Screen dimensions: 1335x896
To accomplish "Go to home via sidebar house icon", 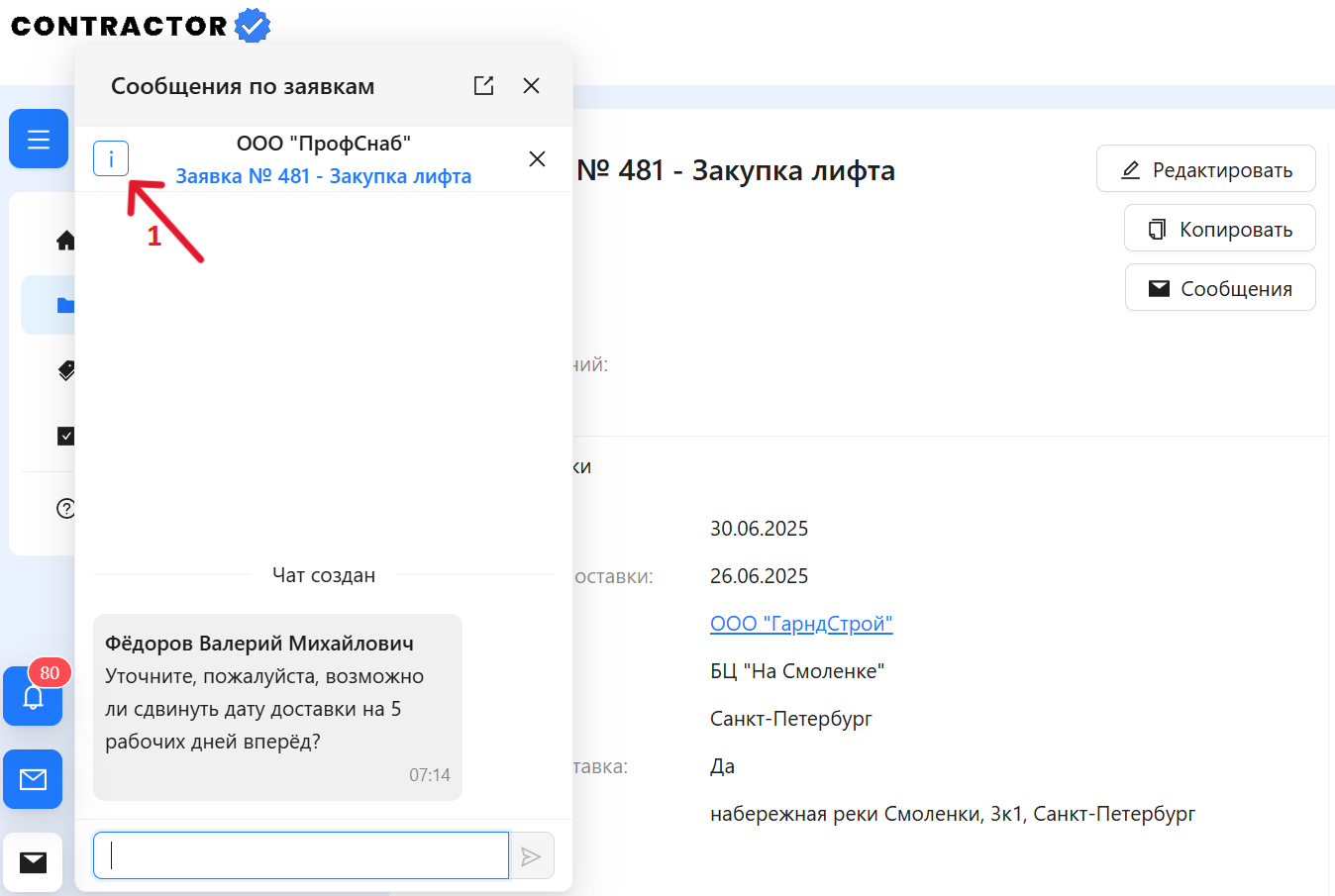I will point(66,240).
